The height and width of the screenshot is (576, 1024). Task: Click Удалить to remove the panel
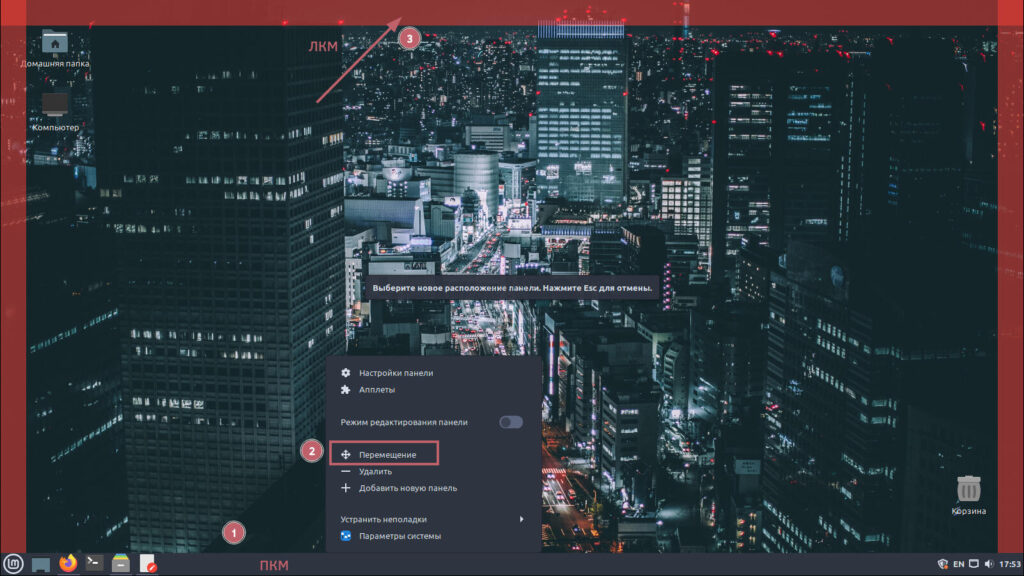coord(375,471)
